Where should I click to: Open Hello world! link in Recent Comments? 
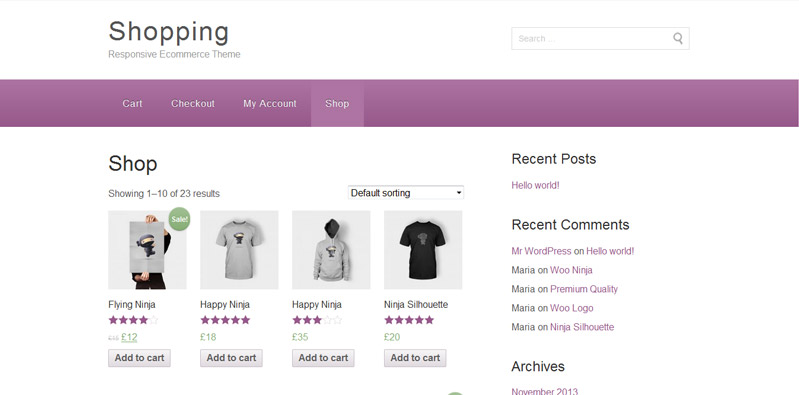610,251
